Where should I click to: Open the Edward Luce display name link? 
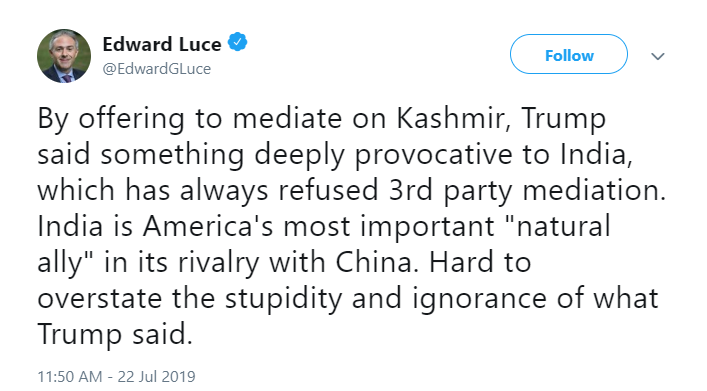pos(162,44)
